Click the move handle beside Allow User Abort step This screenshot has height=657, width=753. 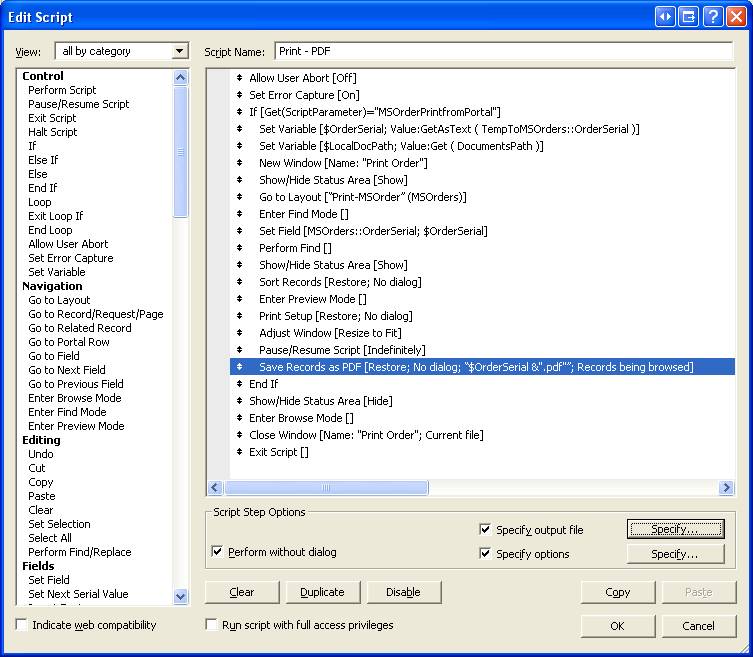(x=239, y=78)
